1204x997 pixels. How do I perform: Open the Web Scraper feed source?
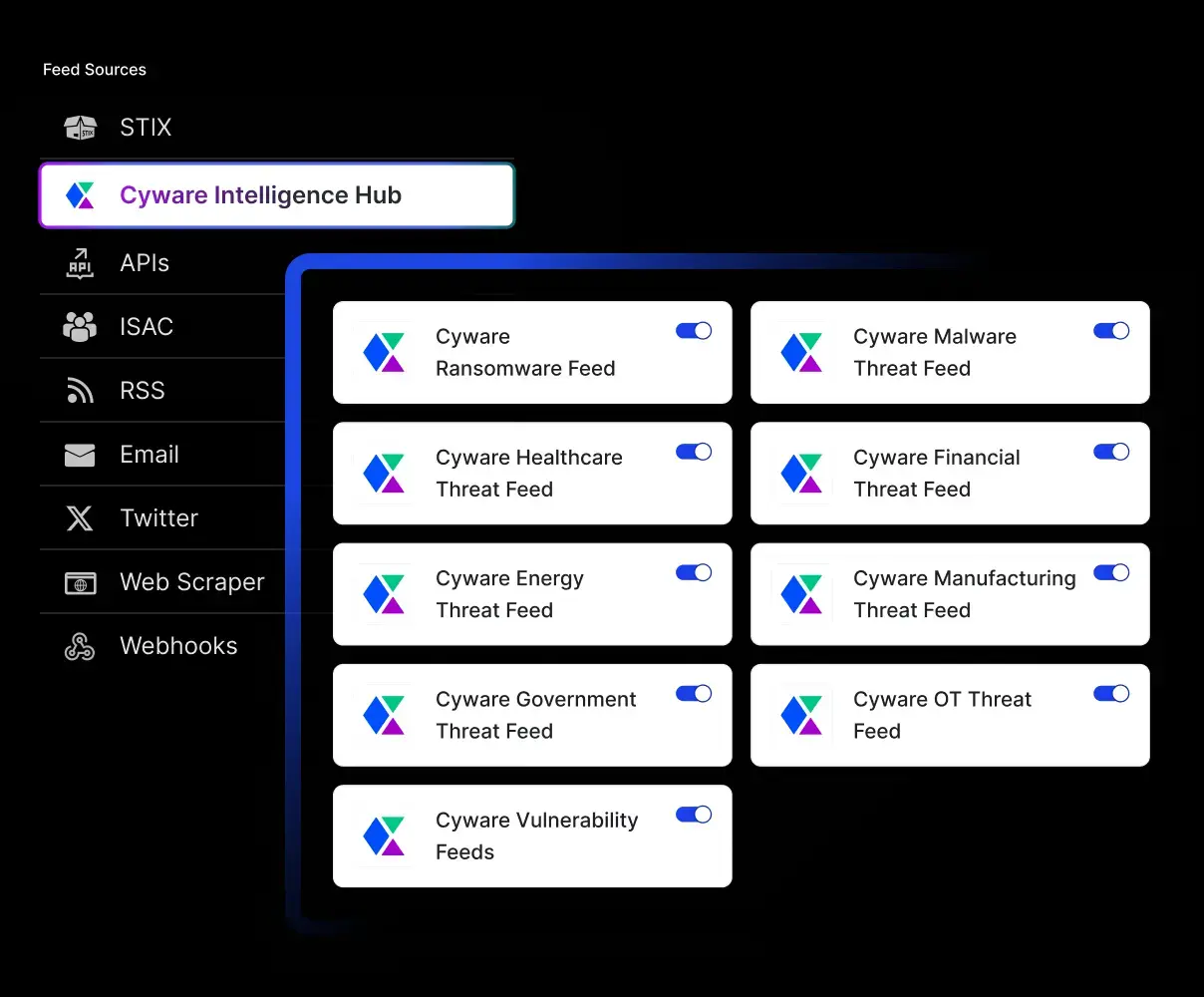click(162, 582)
